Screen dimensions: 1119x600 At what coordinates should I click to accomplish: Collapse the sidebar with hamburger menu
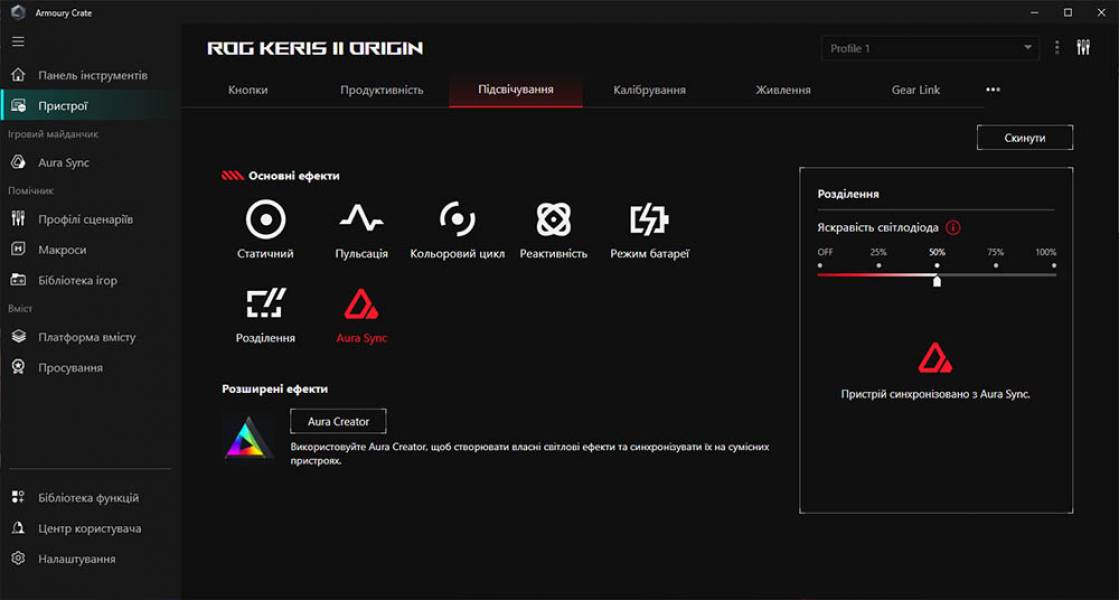click(x=16, y=41)
